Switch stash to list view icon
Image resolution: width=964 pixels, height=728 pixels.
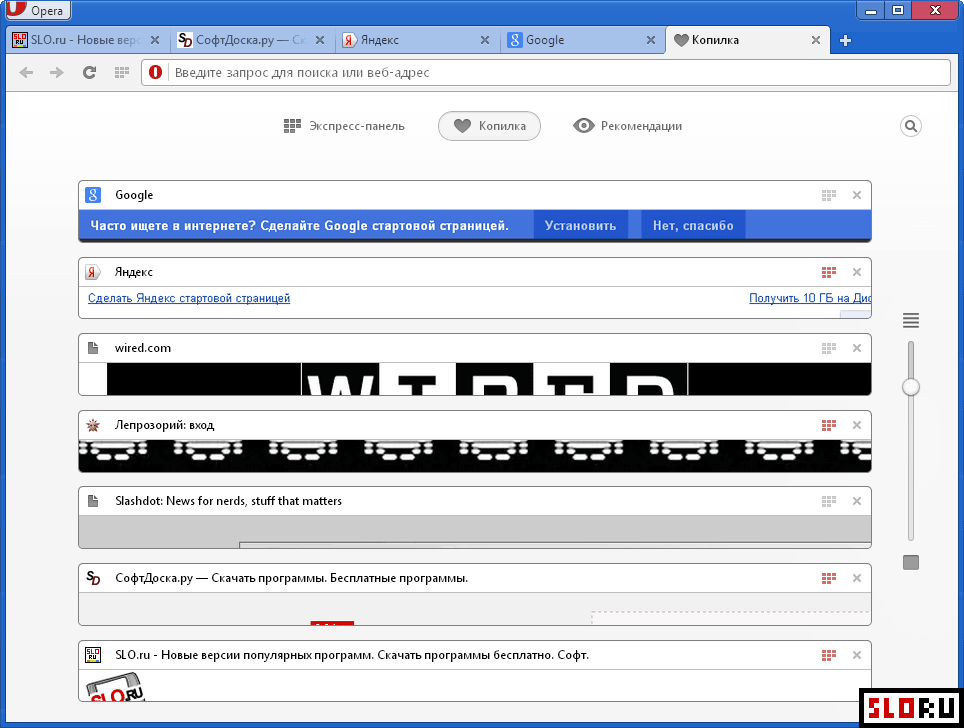911,320
